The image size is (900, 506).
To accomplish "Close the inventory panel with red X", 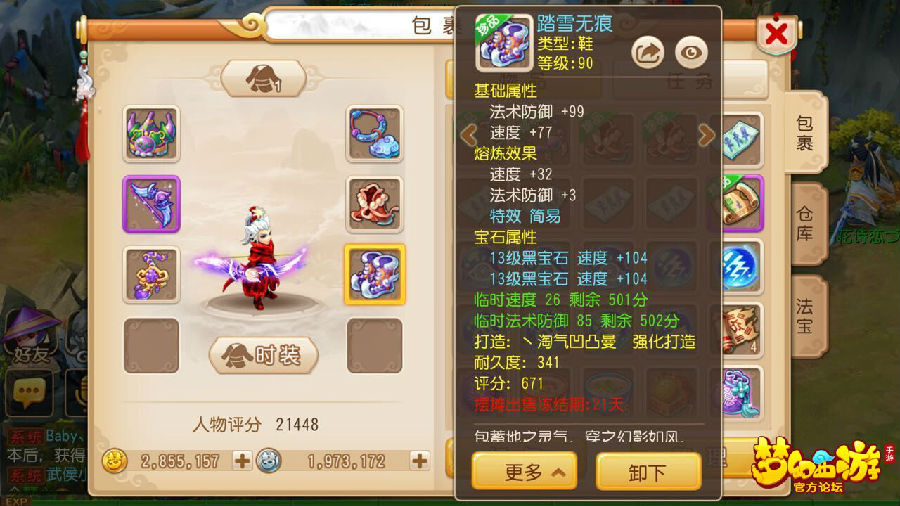I will coord(776,34).
